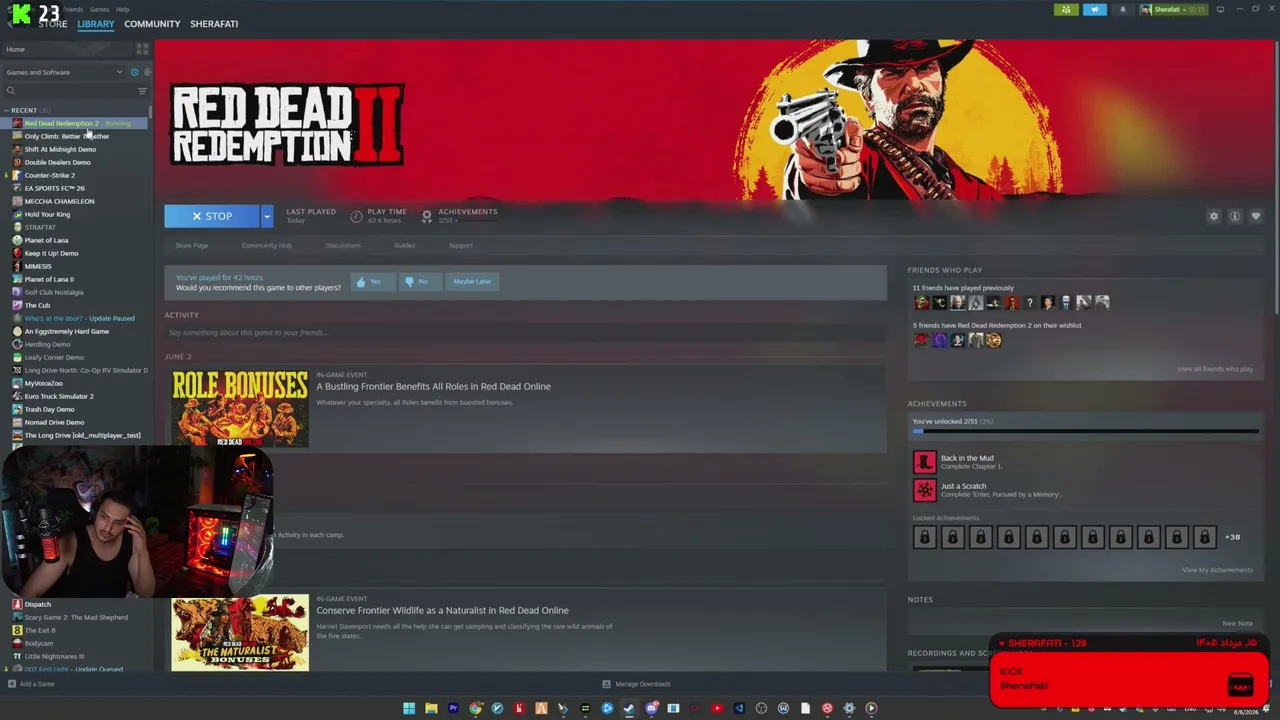1280x720 pixels.
Task: Open File Explorer from the taskbar
Action: click(431, 708)
